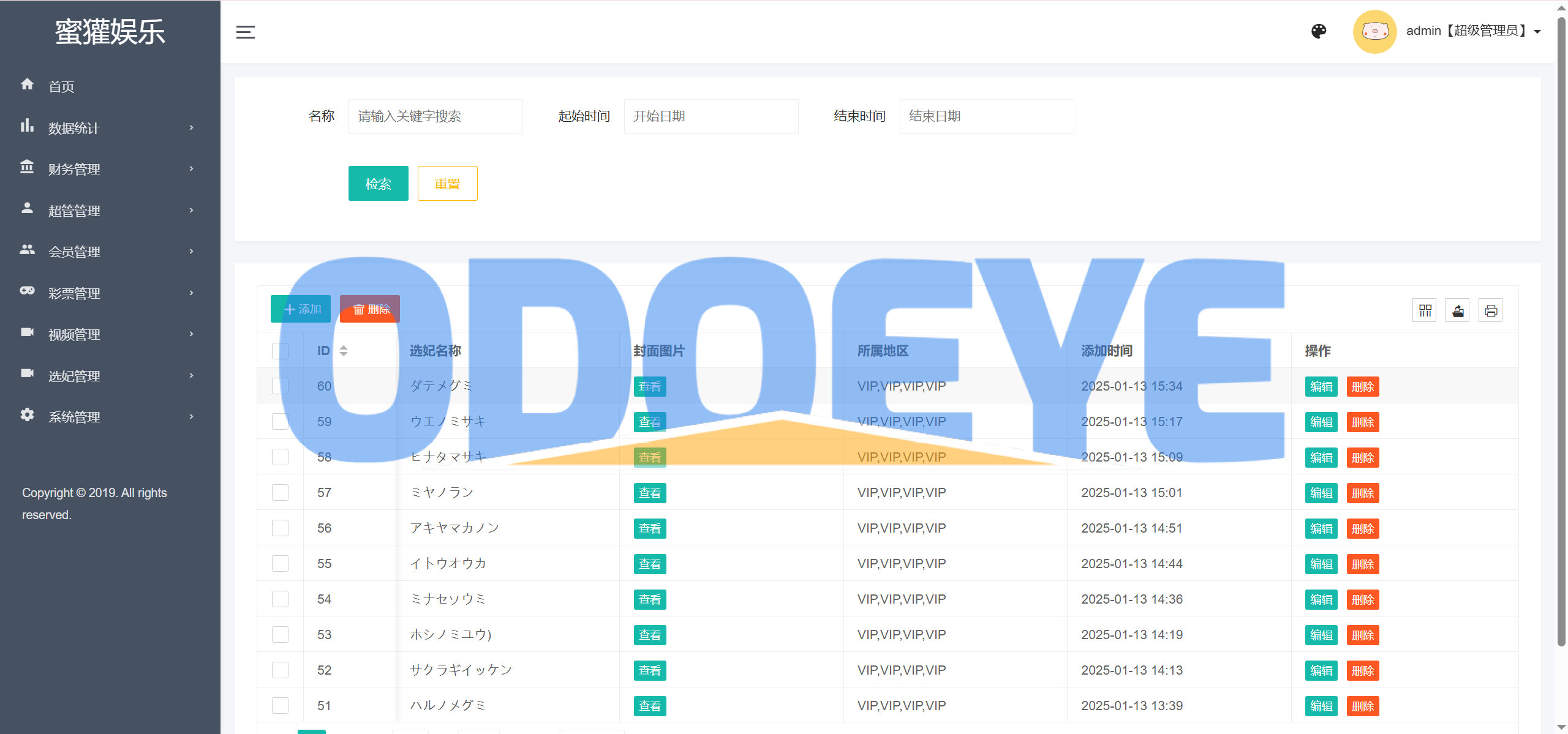
Task: Click the print table icon
Action: (1491, 310)
